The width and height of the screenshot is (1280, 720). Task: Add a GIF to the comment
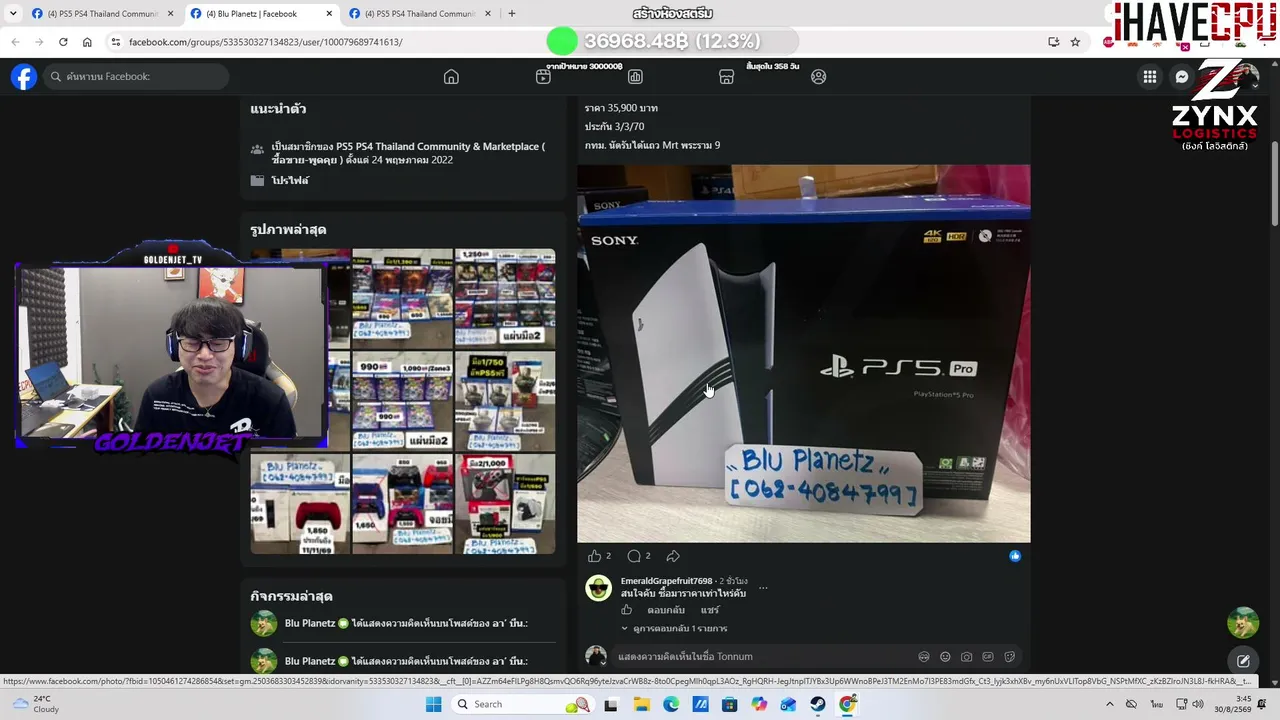coord(988,657)
